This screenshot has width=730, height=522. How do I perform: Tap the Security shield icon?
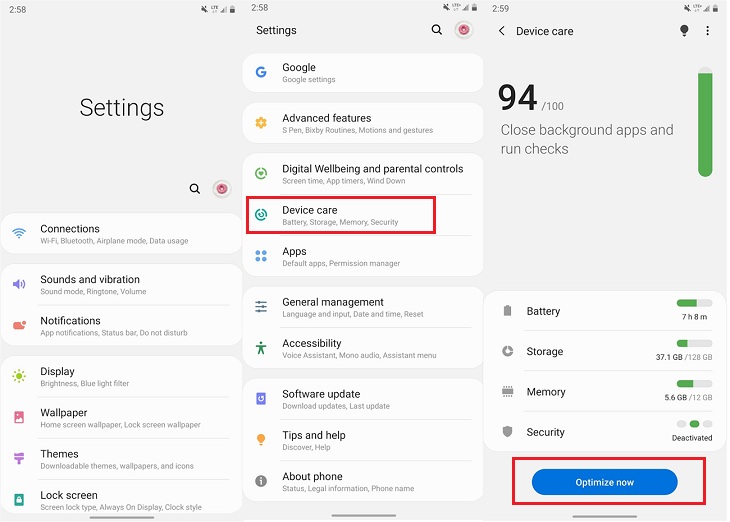507,432
